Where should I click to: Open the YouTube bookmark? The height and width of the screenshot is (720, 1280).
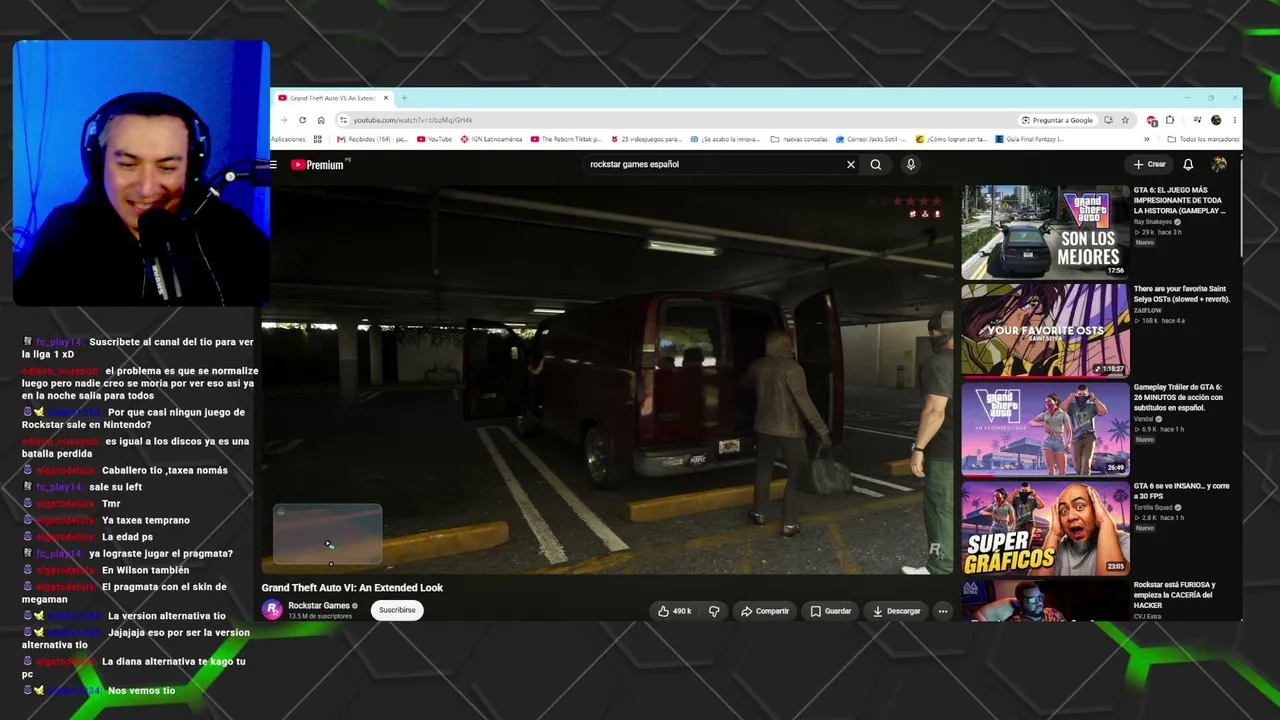(x=434, y=139)
